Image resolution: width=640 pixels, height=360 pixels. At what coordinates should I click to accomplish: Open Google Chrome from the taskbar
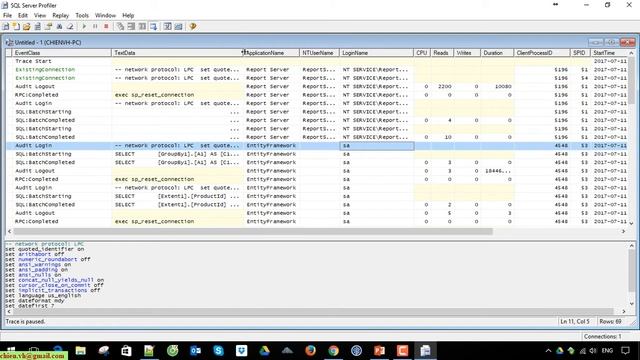[333, 351]
